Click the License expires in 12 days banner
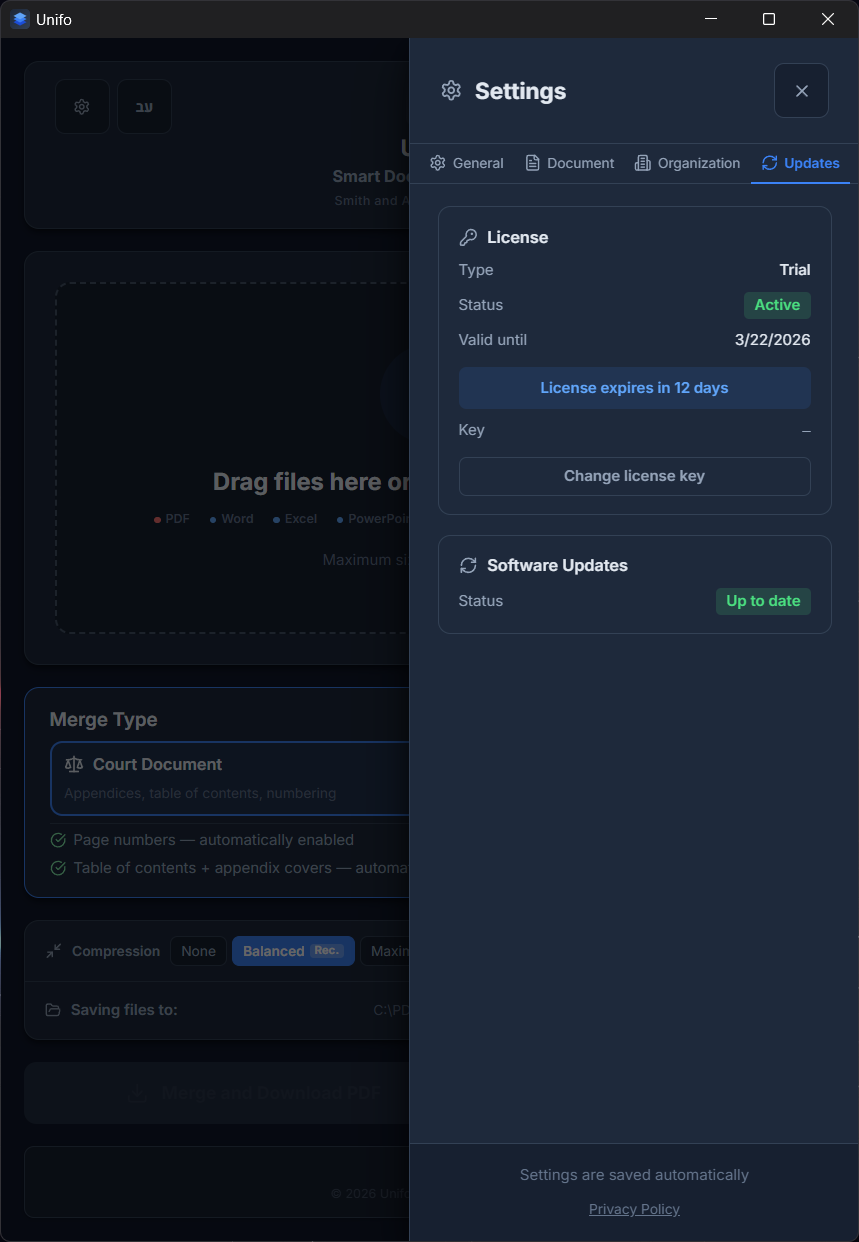 tap(634, 388)
